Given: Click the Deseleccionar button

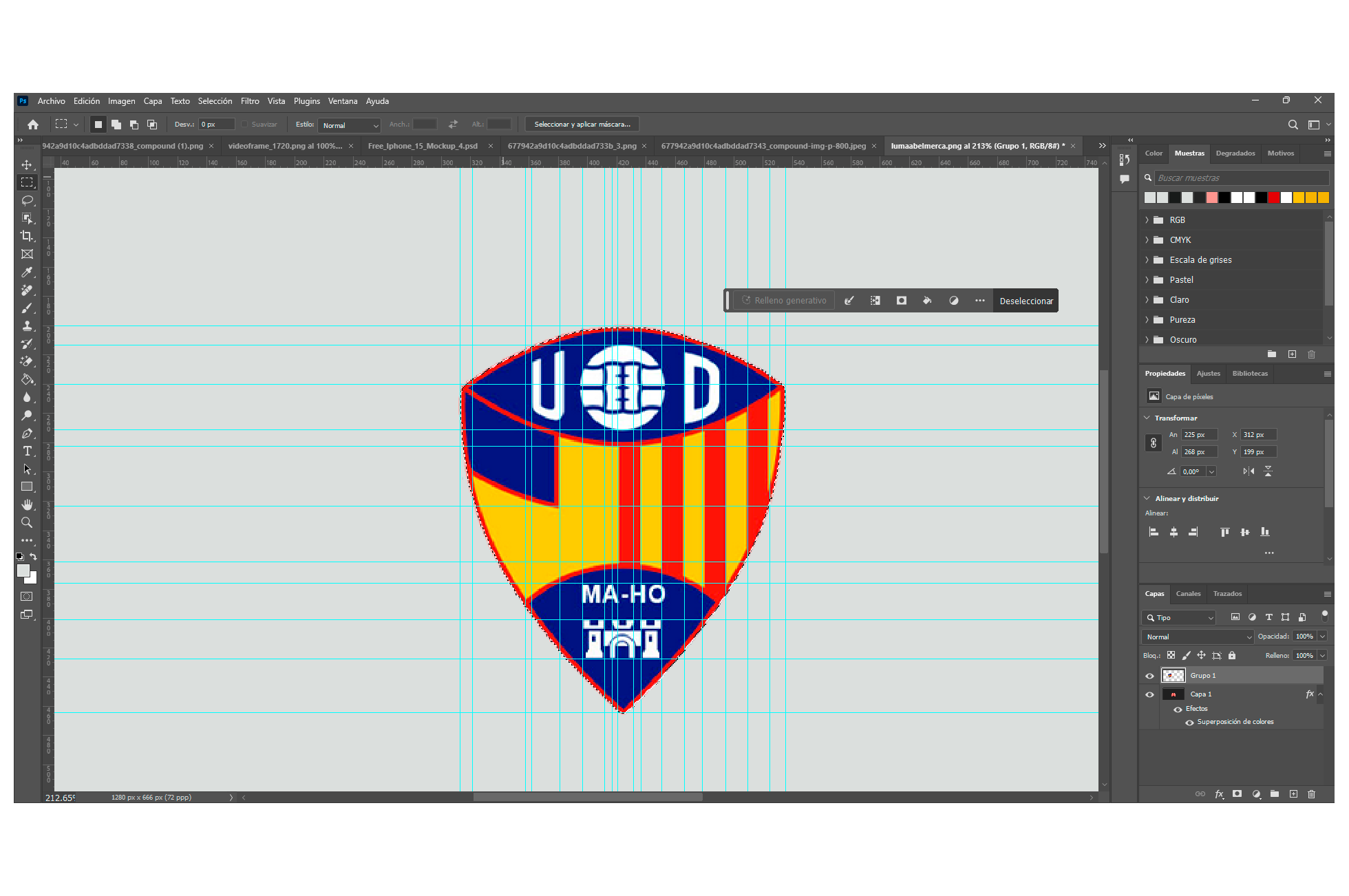Looking at the screenshot, I should click(1026, 301).
